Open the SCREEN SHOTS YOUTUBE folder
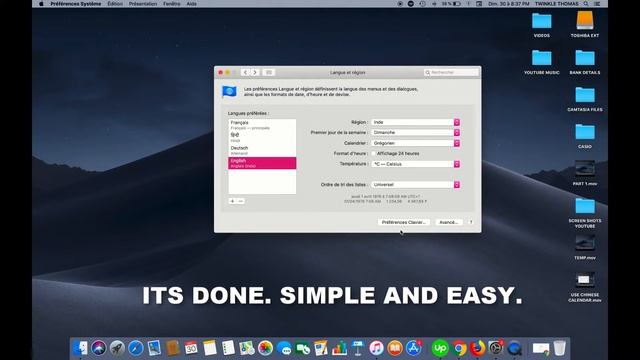Screen dimensions: 640x360 click(584, 206)
